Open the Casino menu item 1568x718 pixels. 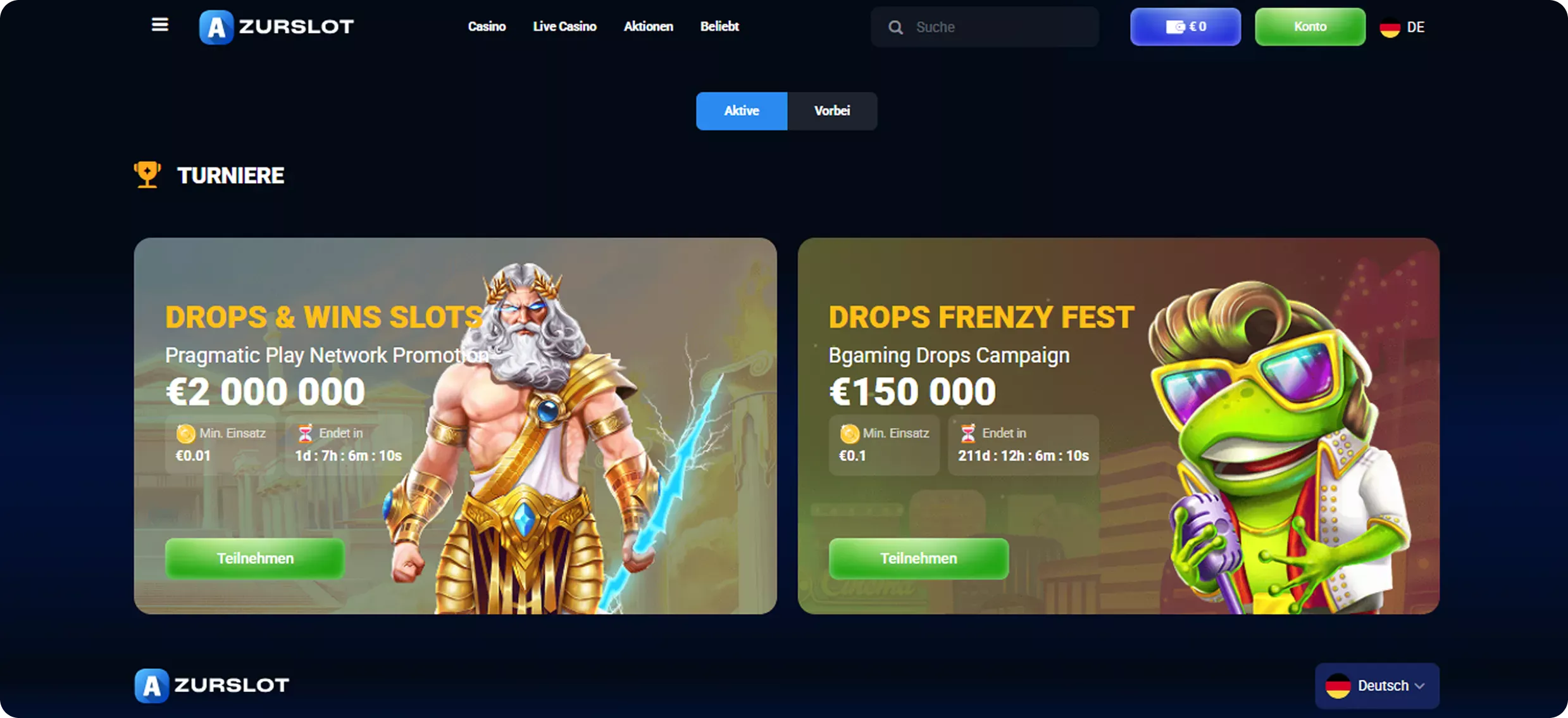(x=487, y=27)
